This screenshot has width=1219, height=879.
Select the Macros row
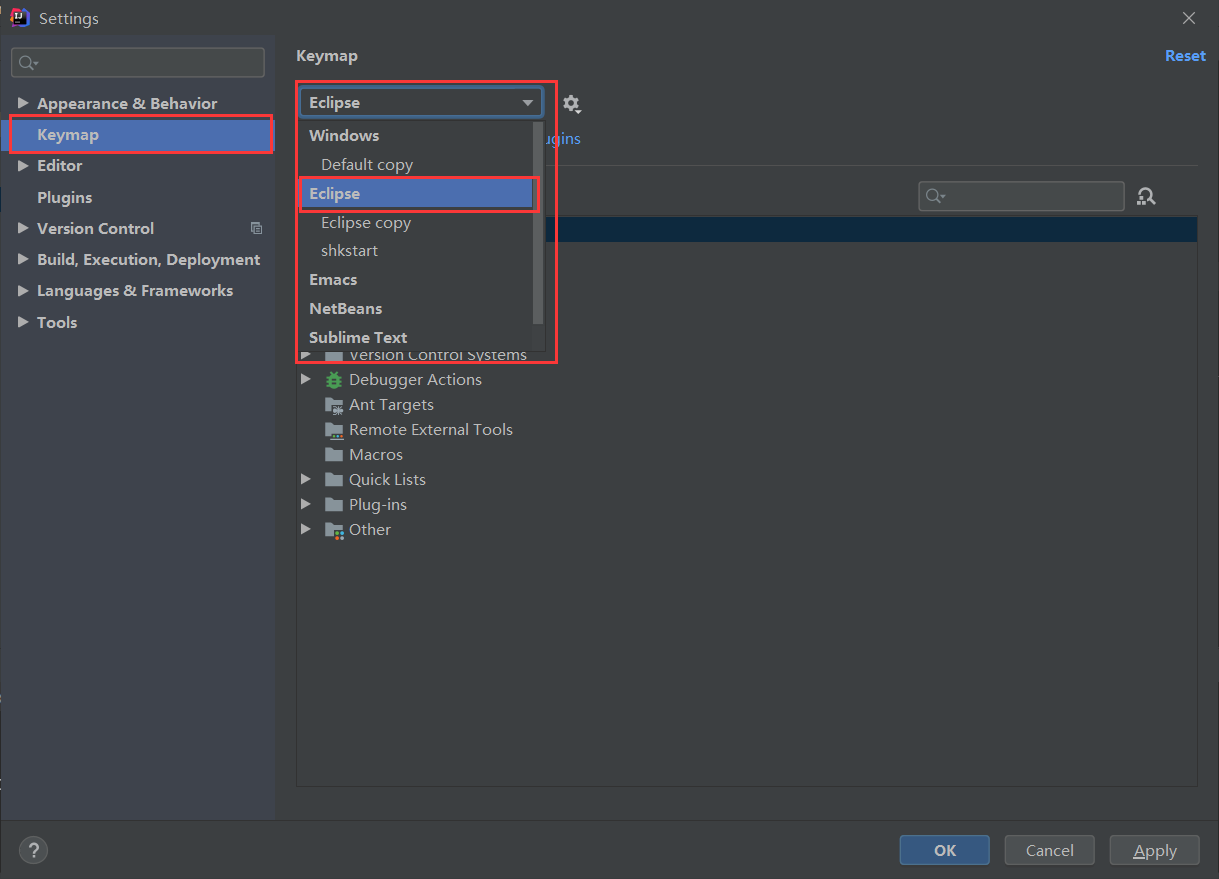click(x=746, y=455)
